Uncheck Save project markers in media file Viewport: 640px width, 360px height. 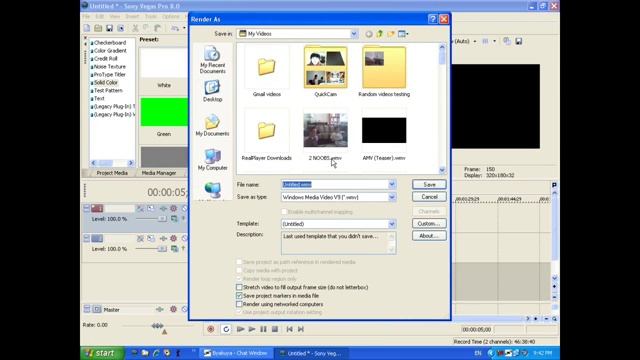click(239, 296)
